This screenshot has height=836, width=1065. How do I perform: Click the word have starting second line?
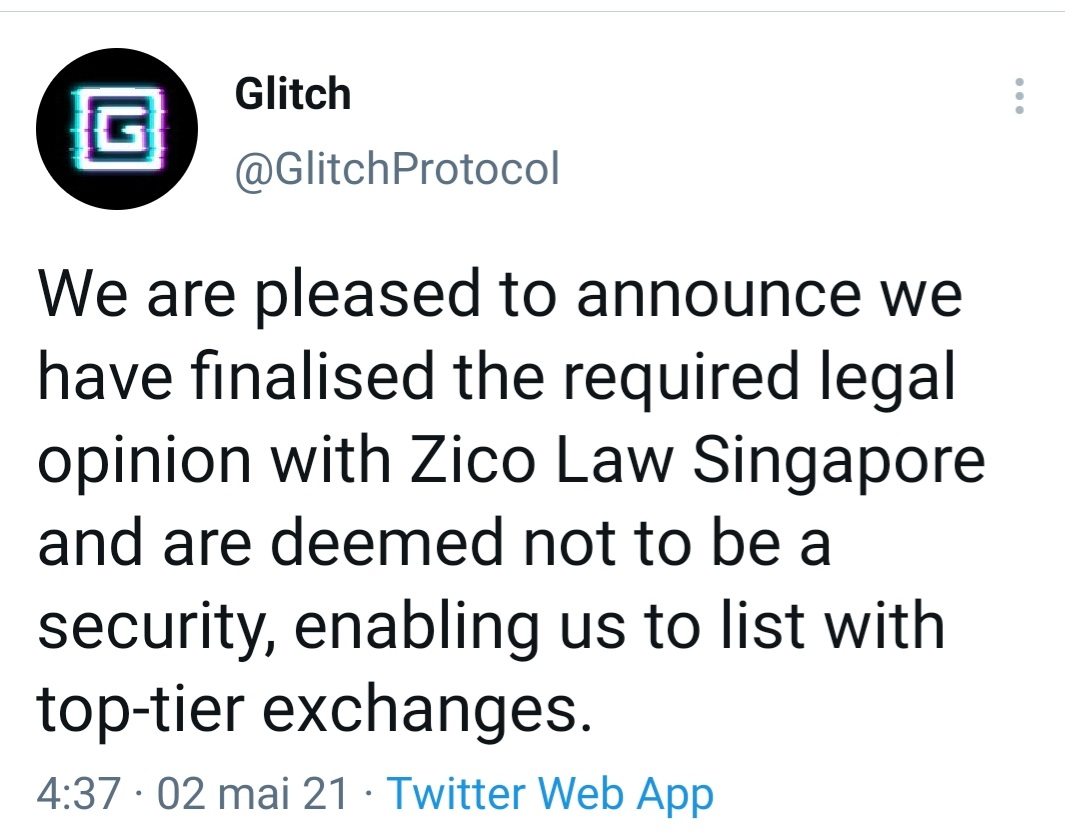[105, 376]
